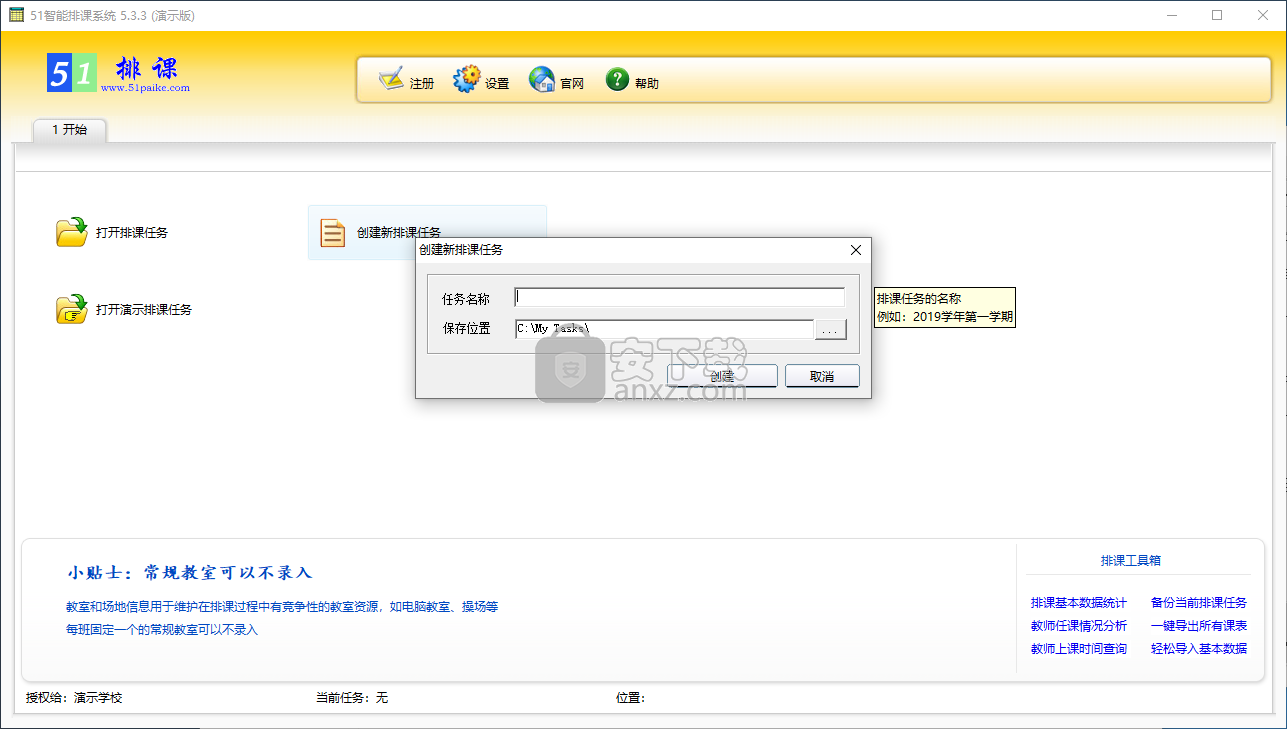
Task: Click the 保存位置 path field
Action: pos(664,329)
